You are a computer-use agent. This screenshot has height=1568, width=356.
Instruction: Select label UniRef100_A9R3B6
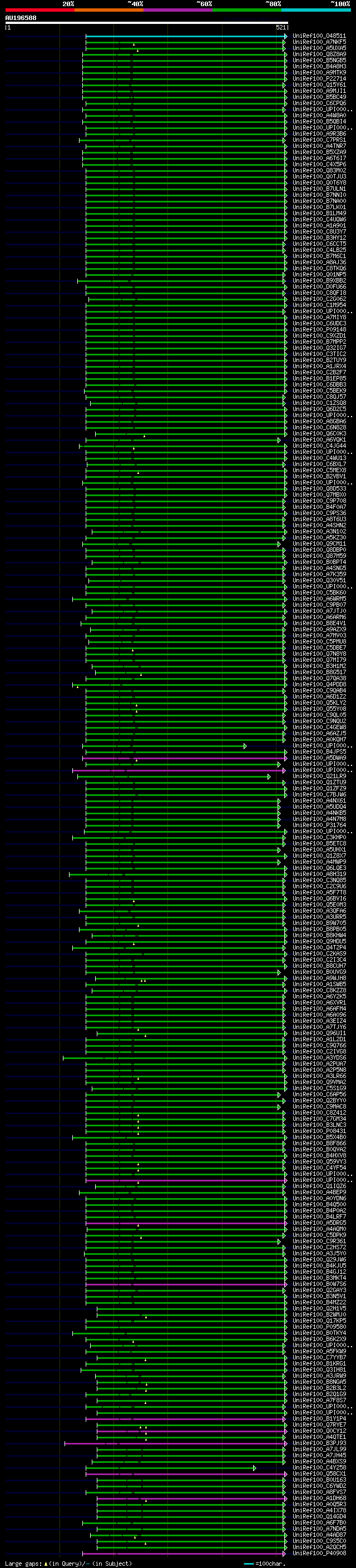[x=319, y=133]
